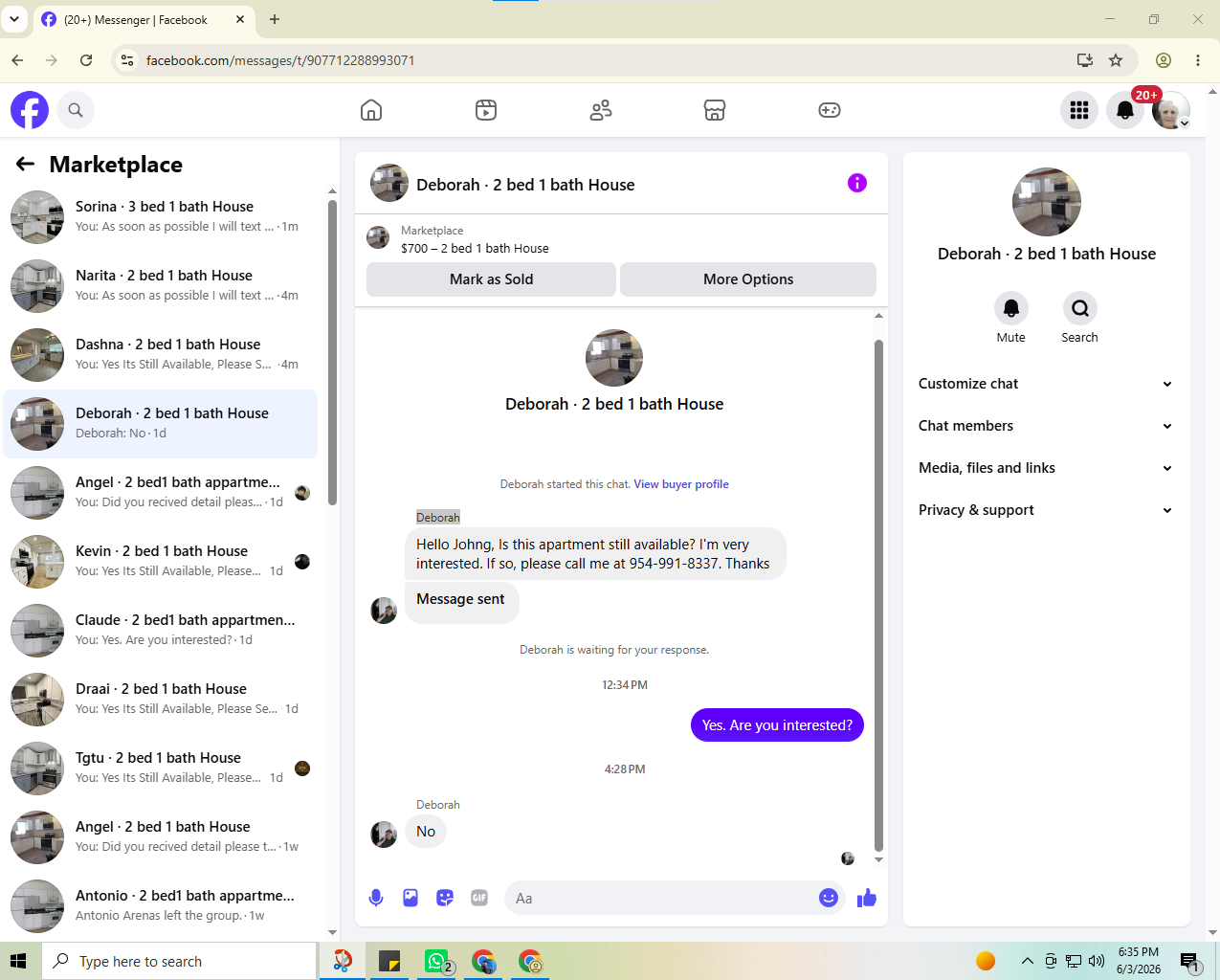Click Mark as Sold button
The image size is (1220, 980).
point(491,279)
